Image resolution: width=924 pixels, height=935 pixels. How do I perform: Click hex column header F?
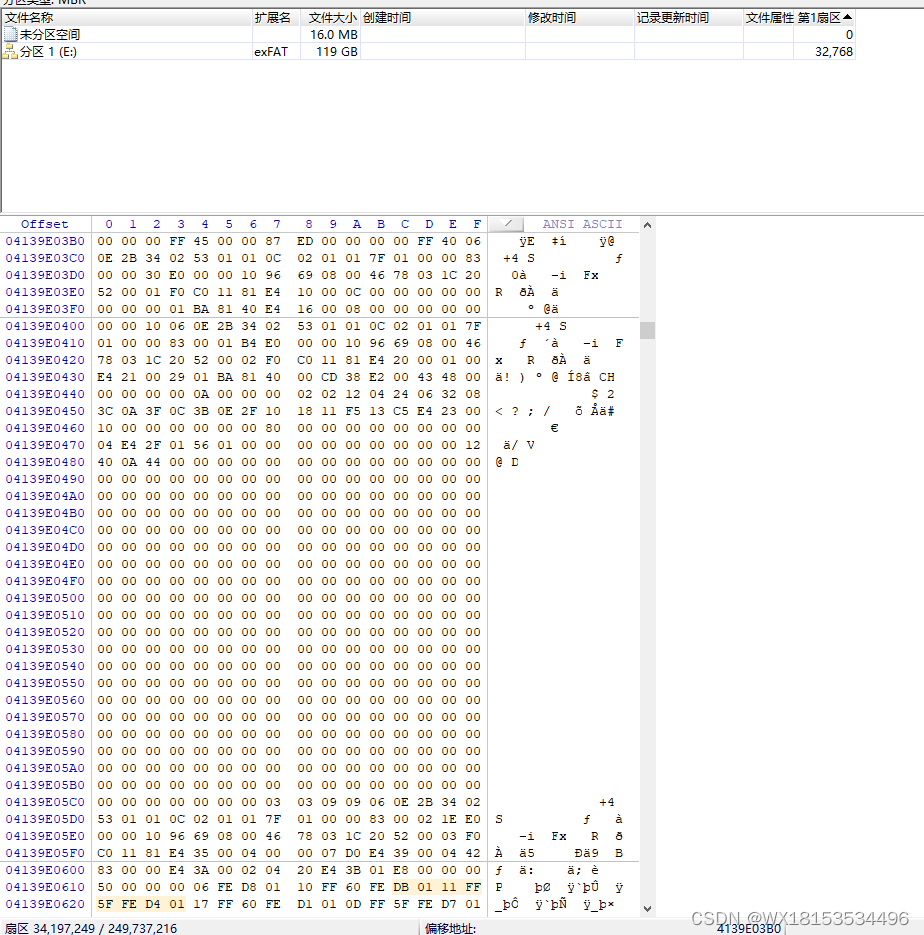(x=477, y=224)
